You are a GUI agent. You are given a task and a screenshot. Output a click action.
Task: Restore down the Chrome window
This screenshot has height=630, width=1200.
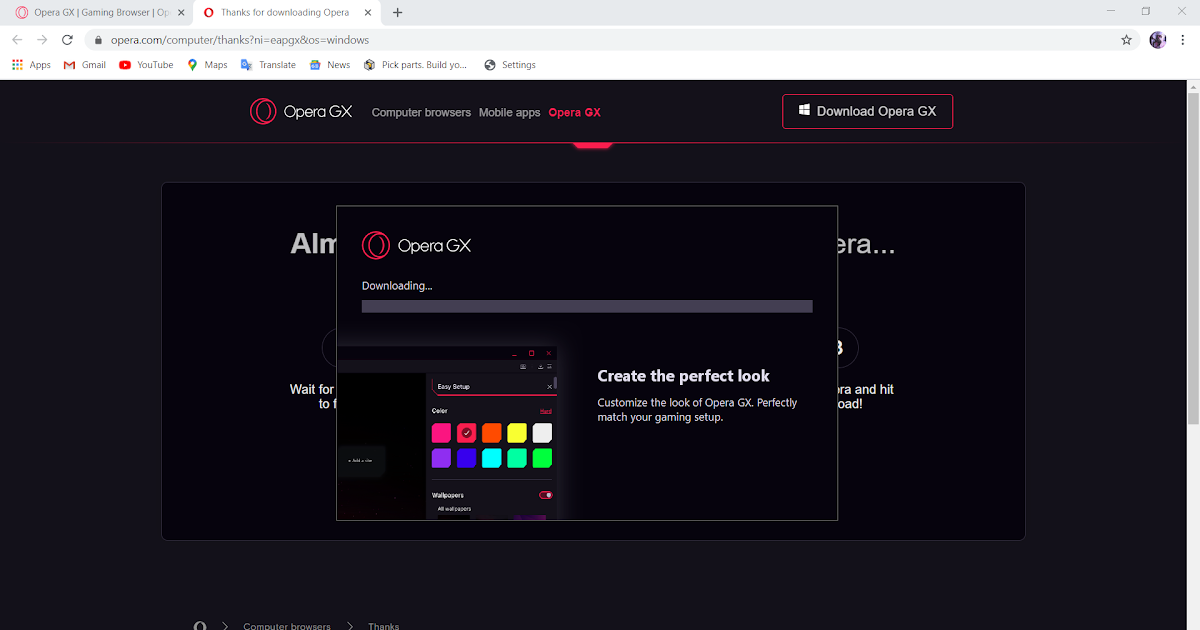coord(1146,11)
